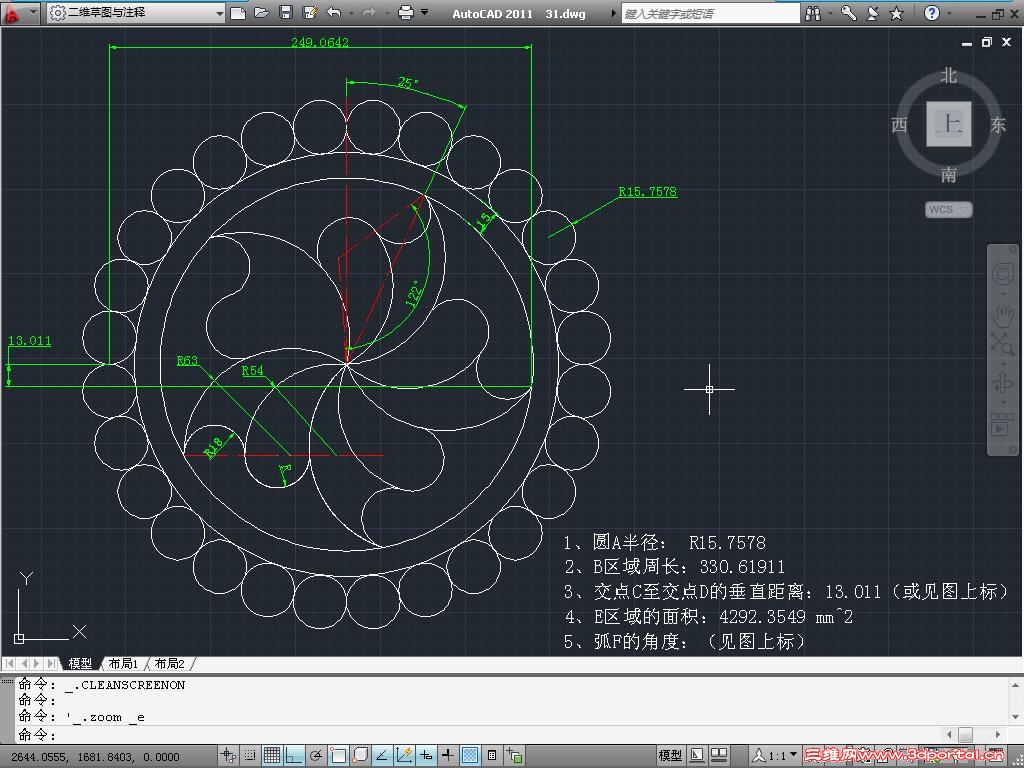Click the ViewCube 南 compass direction

click(x=948, y=174)
